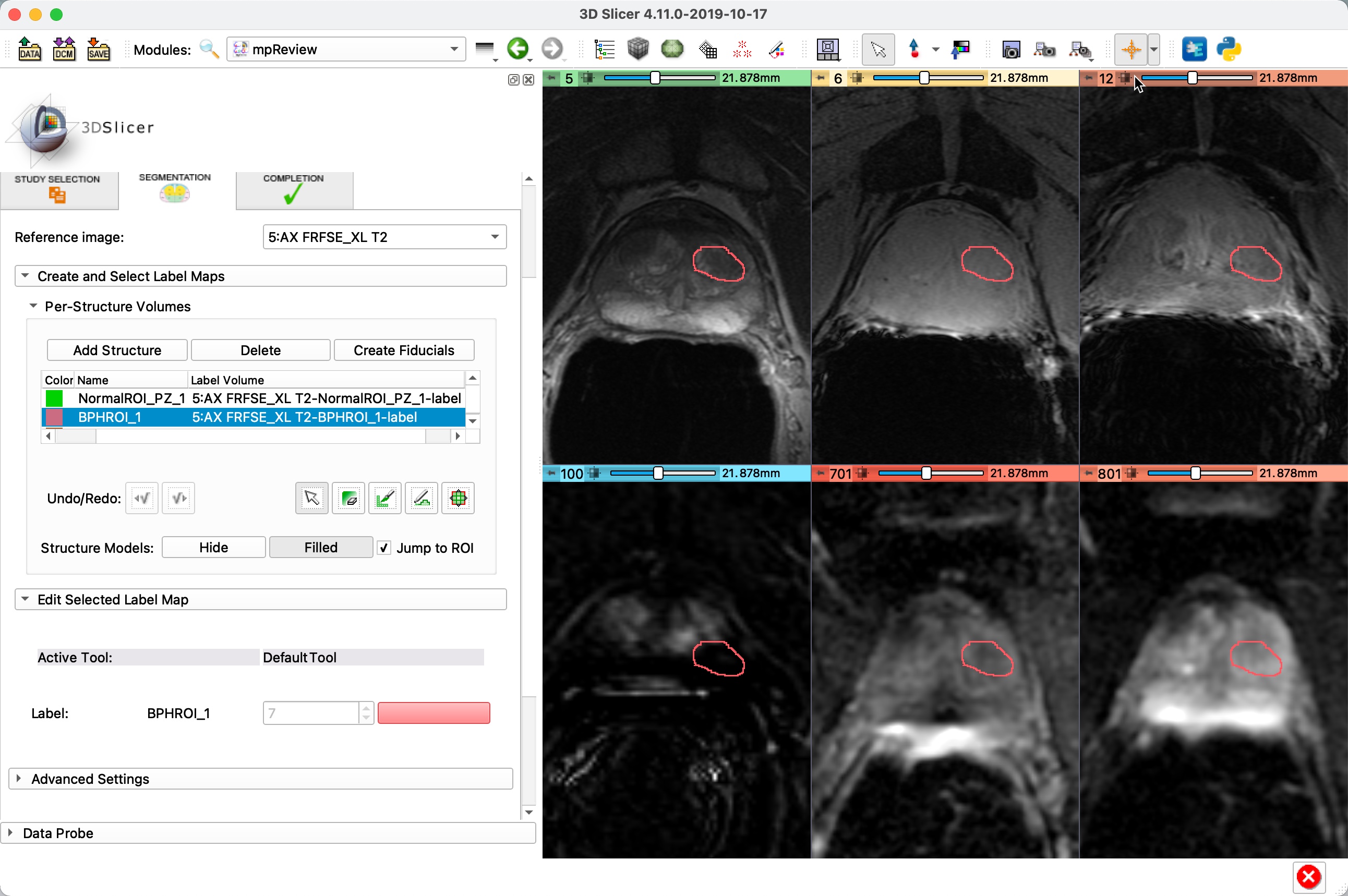Screen dimensions: 1348x896
Task: Click the BPHROI_1 label color swatch
Action: click(x=433, y=713)
